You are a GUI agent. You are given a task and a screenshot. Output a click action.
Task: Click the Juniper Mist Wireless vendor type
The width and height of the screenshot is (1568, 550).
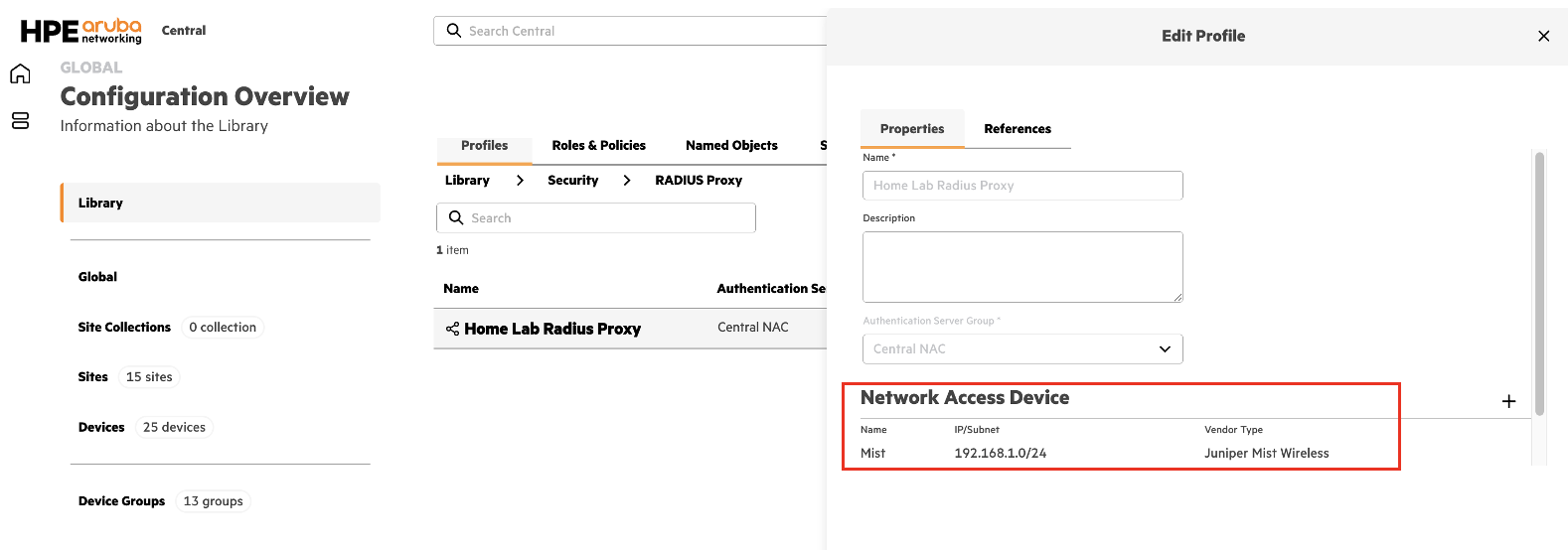1266,453
